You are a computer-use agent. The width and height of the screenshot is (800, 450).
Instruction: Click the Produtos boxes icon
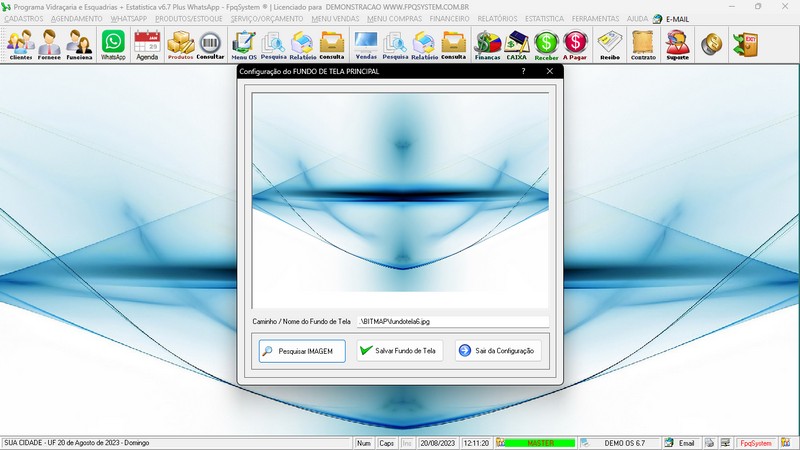point(180,45)
